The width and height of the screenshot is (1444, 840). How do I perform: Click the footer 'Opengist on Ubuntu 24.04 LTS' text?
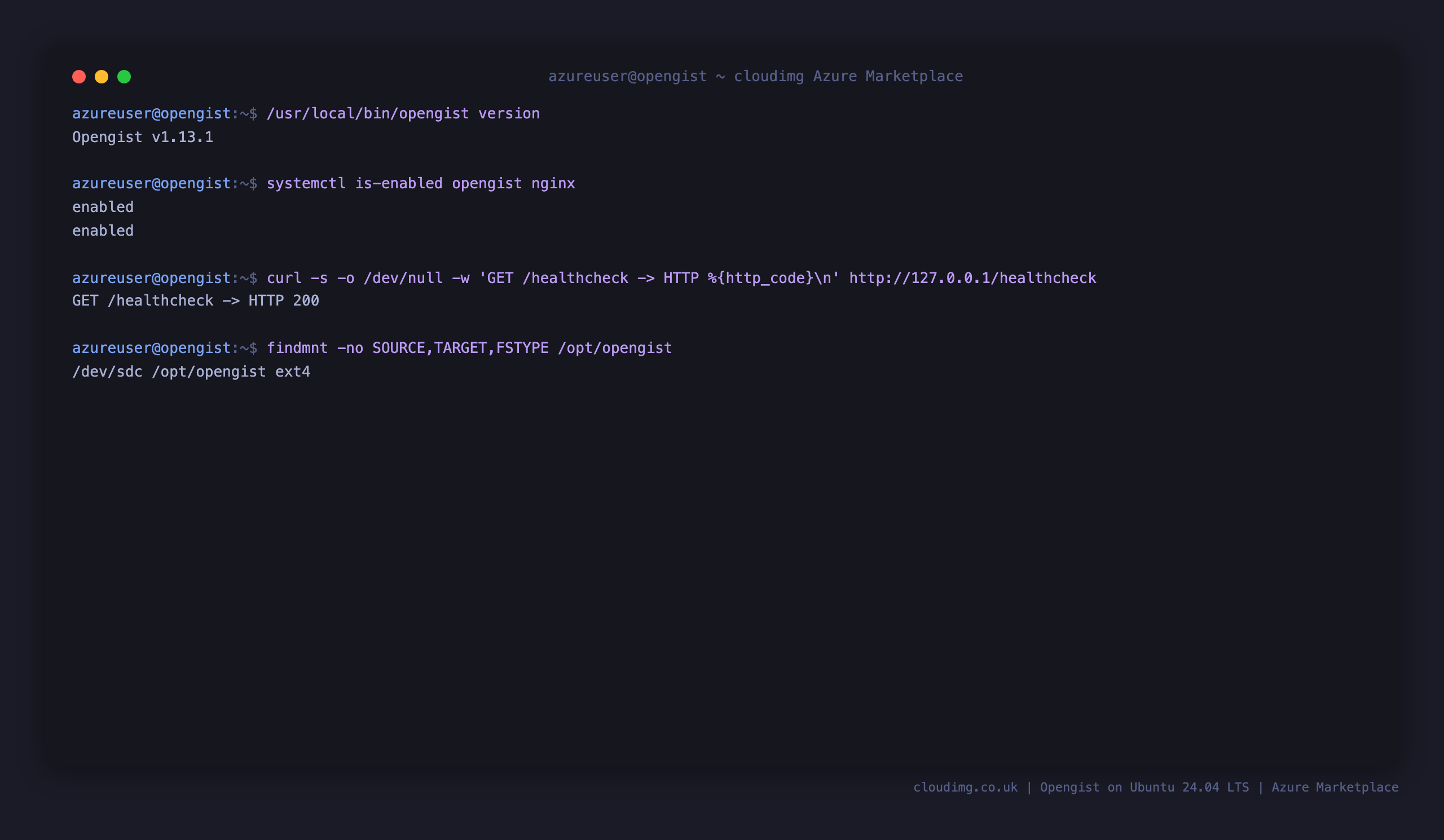coord(1144,788)
